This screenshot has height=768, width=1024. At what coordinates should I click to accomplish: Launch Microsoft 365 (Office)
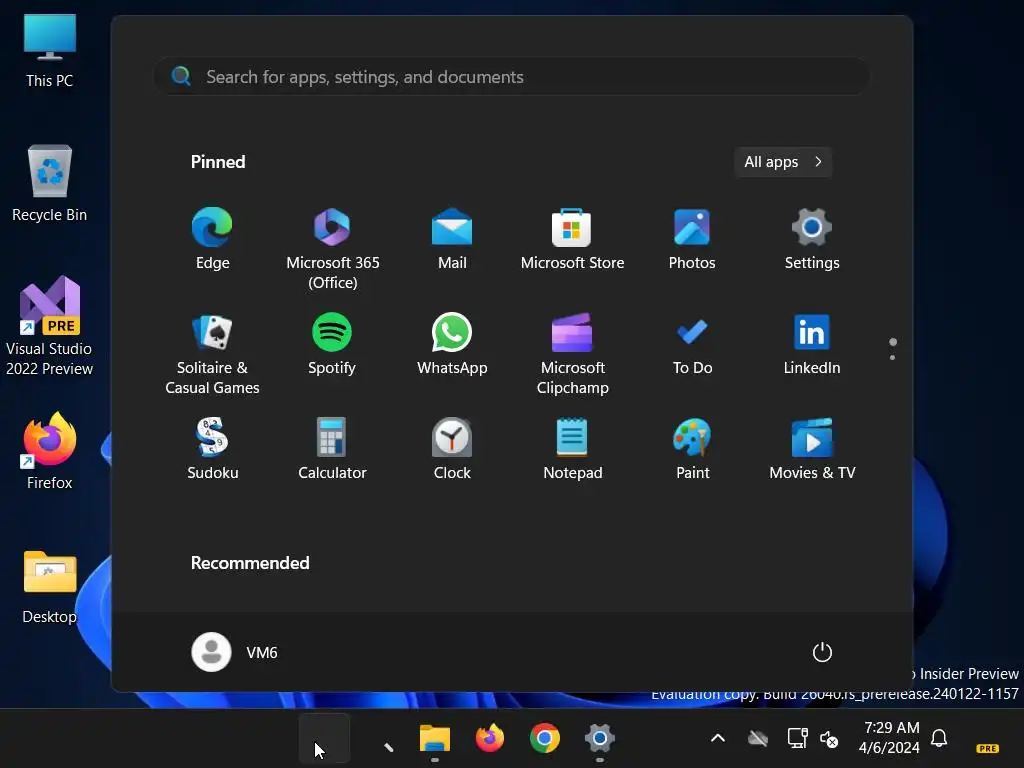(332, 249)
